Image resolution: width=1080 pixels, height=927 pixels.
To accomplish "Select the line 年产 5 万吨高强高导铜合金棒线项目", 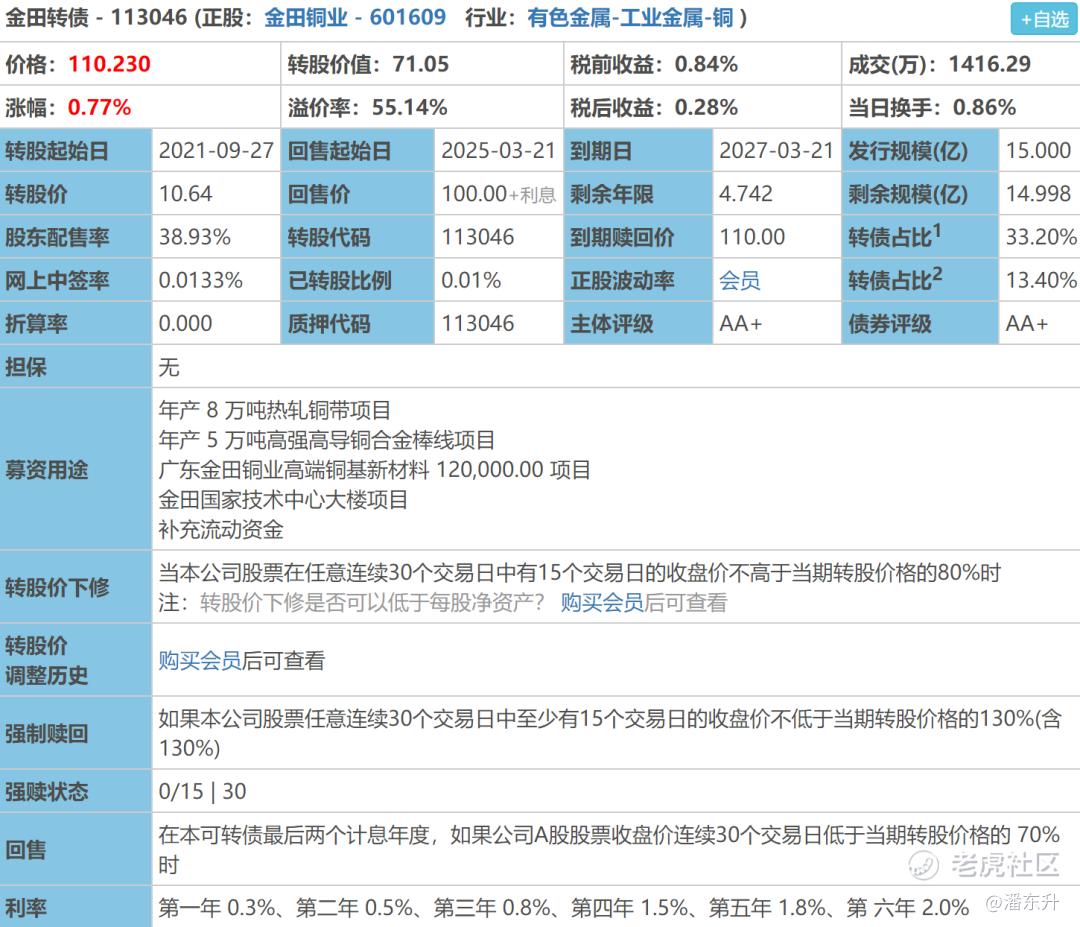I will [x=326, y=440].
